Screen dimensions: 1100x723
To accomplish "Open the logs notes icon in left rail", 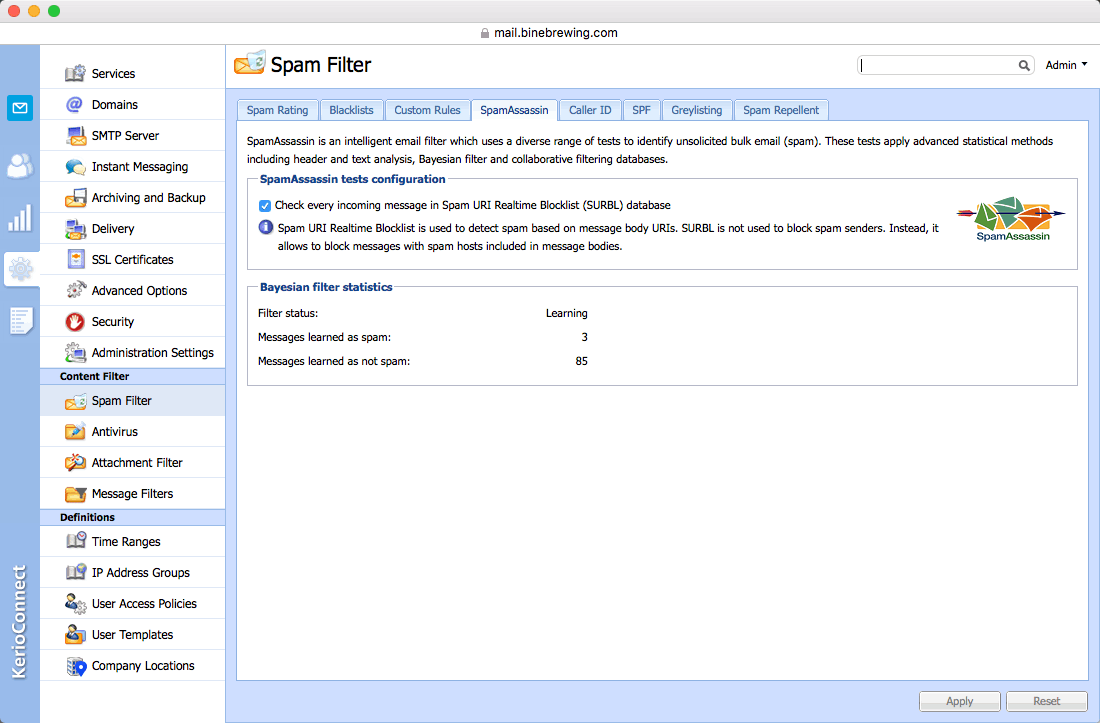I will tap(20, 320).
